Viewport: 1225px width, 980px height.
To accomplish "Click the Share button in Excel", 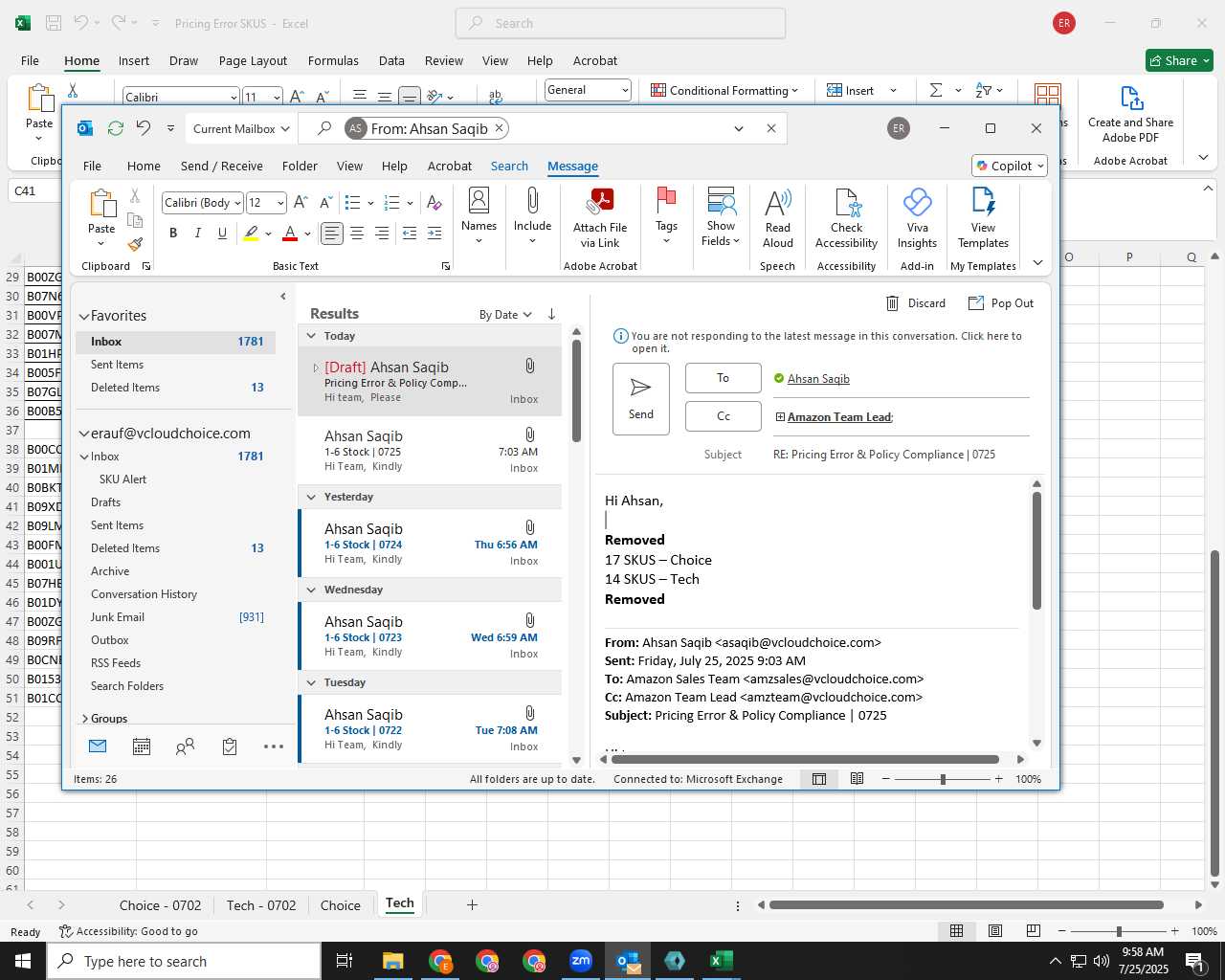I will pyautogui.click(x=1180, y=60).
